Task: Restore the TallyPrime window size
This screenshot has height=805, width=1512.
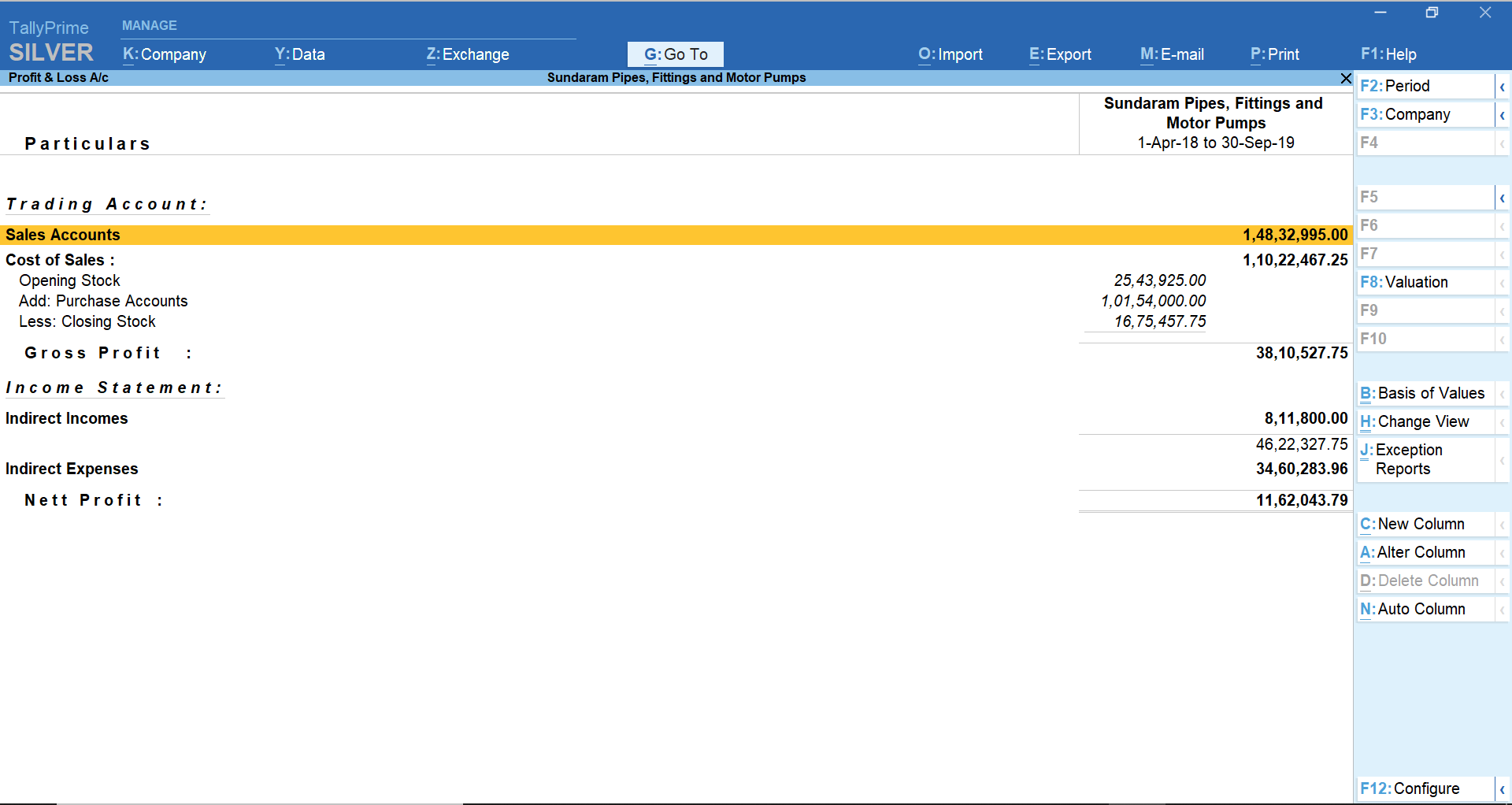Action: click(1432, 13)
